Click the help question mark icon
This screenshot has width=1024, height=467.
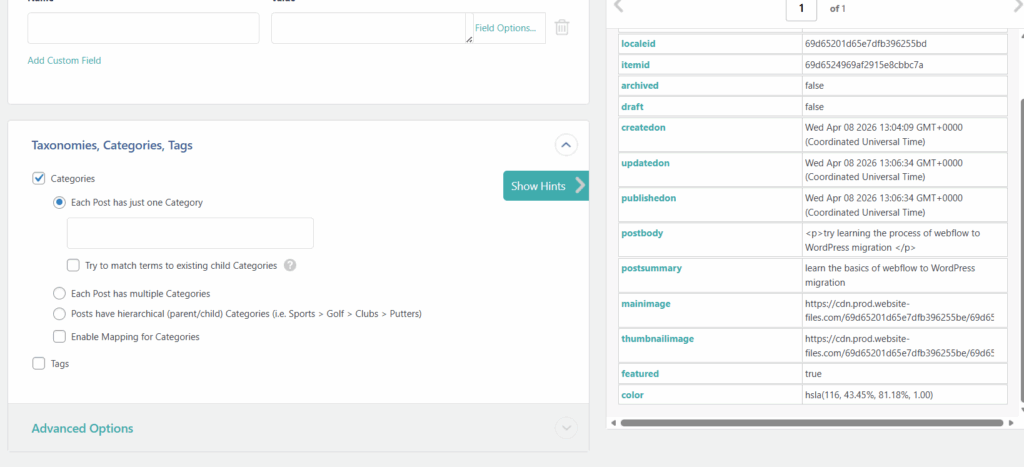(x=290, y=265)
